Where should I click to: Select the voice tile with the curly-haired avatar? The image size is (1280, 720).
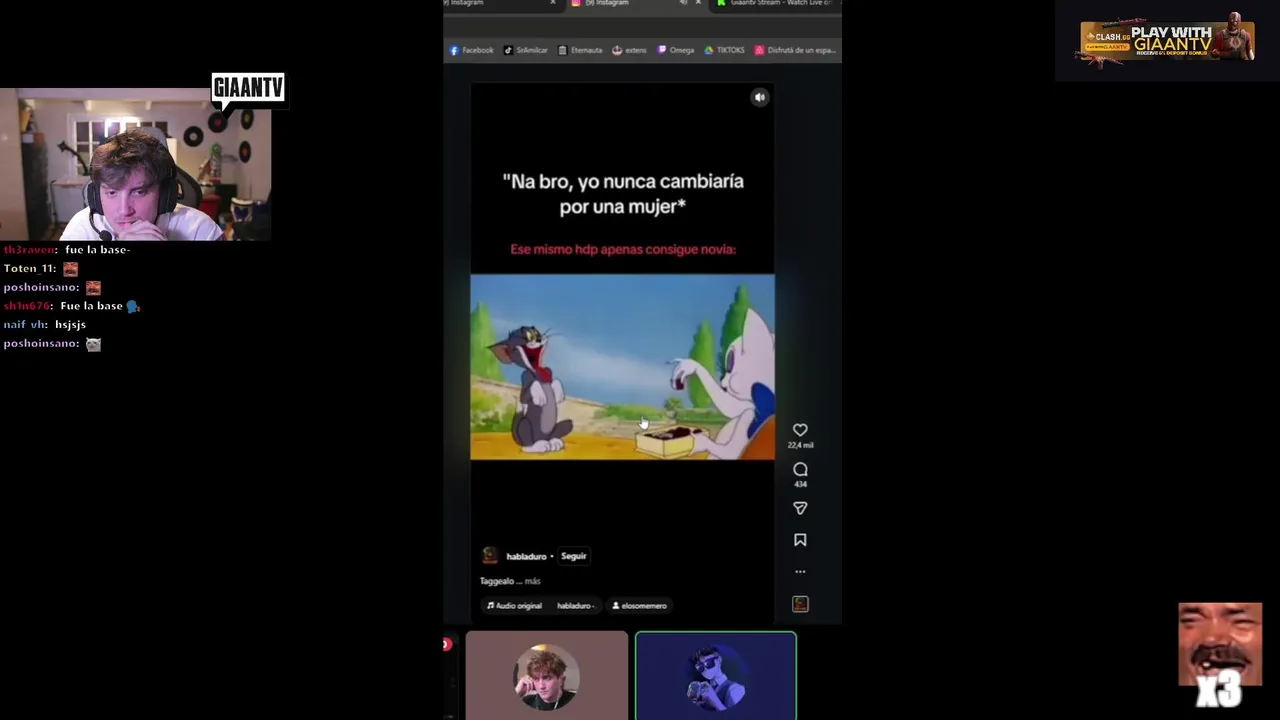pyautogui.click(x=546, y=675)
